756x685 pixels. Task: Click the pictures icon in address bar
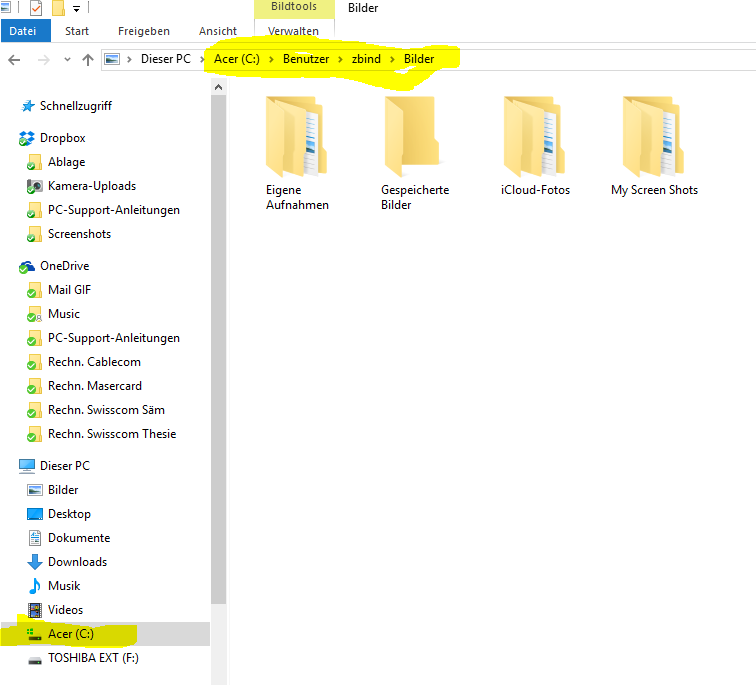click(112, 59)
